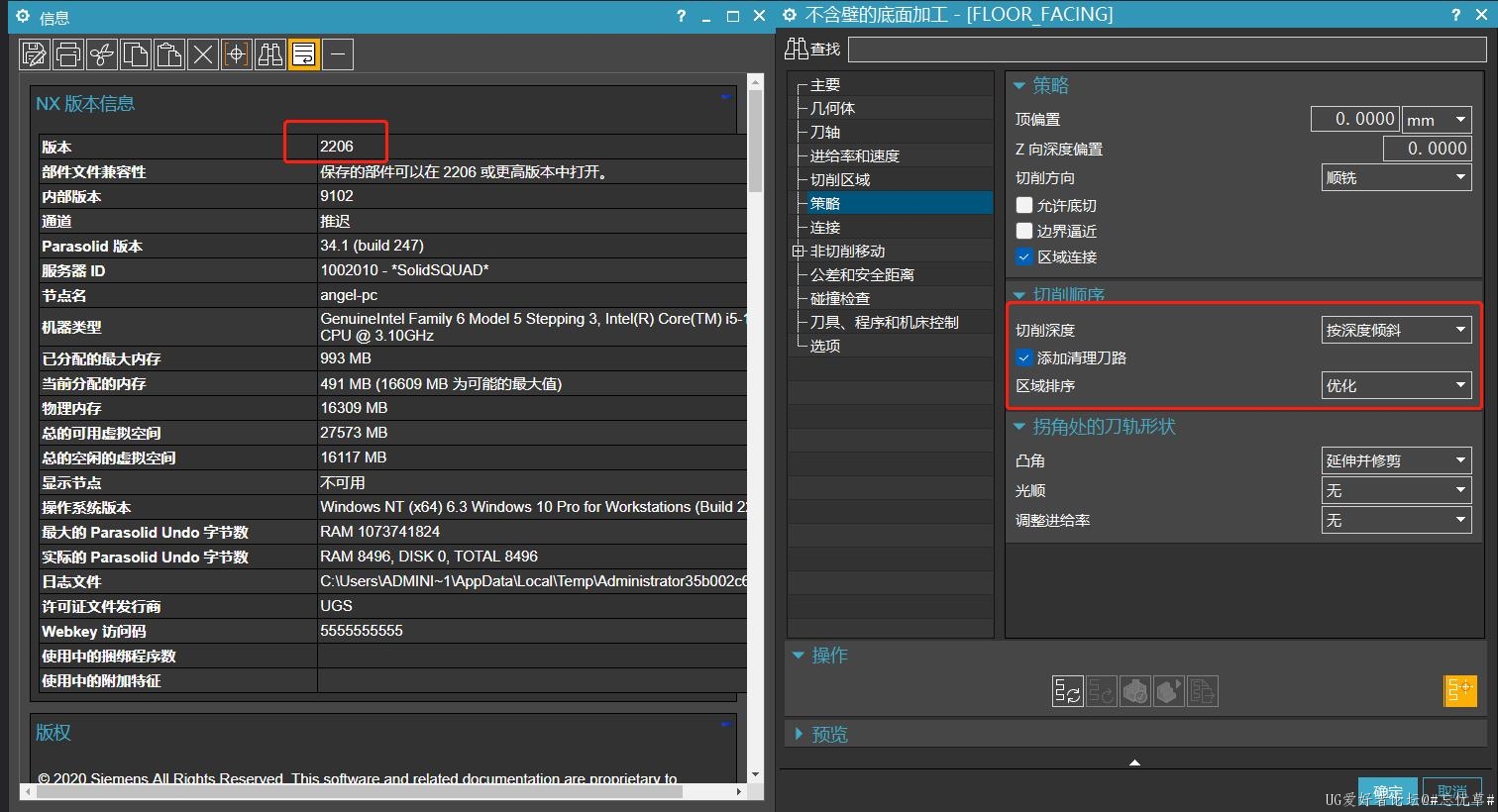Click the help question mark in FLOOR_FACING dialog
Screen dimensions: 1498x812
point(1455,15)
